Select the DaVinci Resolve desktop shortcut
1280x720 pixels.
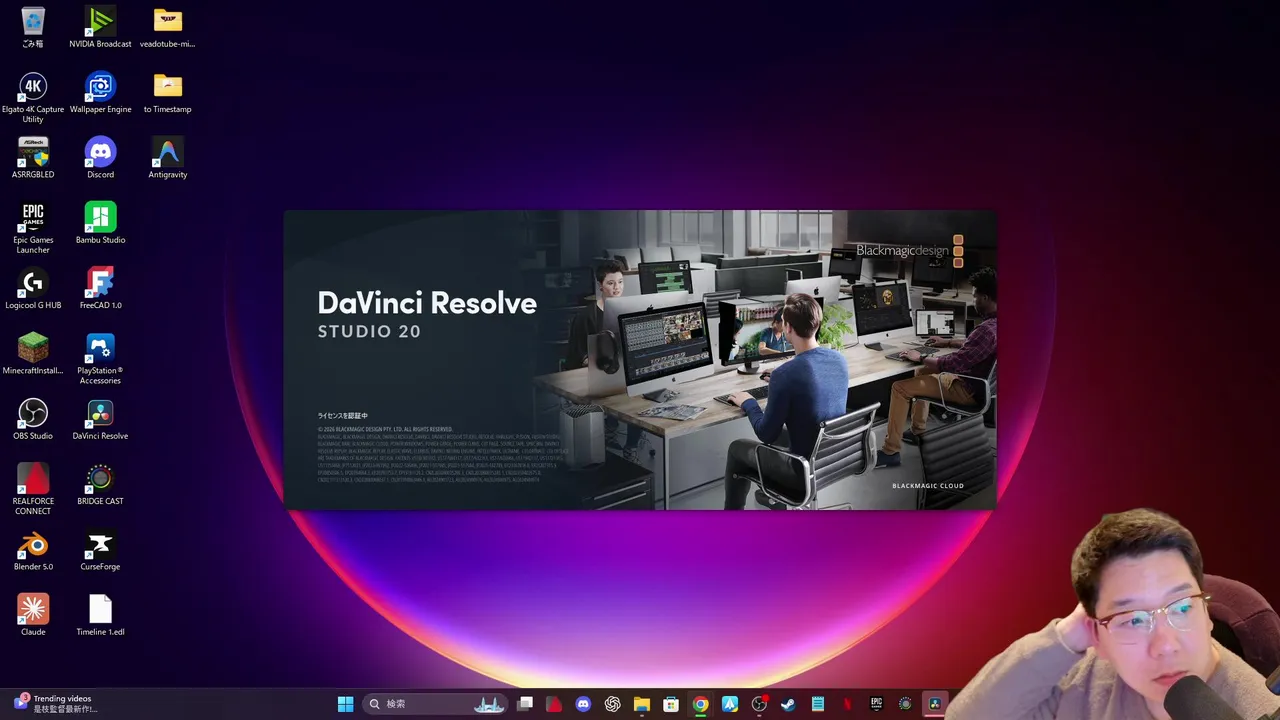coord(100,418)
